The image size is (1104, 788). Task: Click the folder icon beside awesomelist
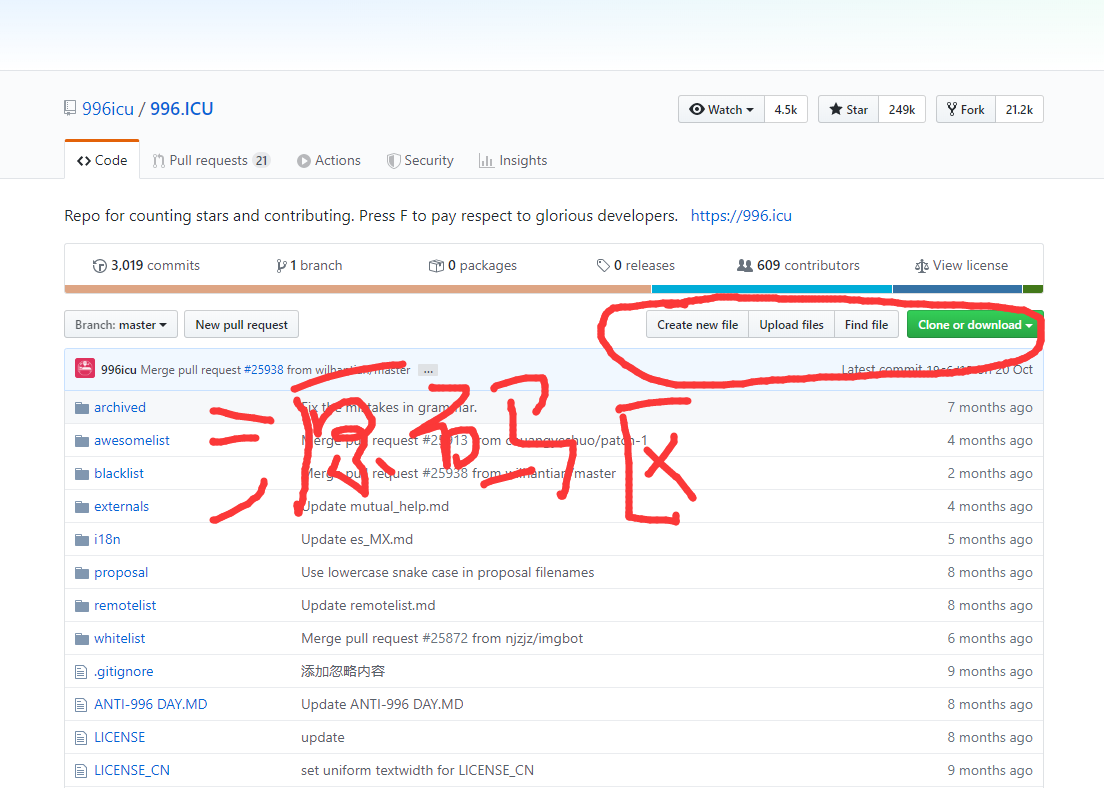pos(82,441)
